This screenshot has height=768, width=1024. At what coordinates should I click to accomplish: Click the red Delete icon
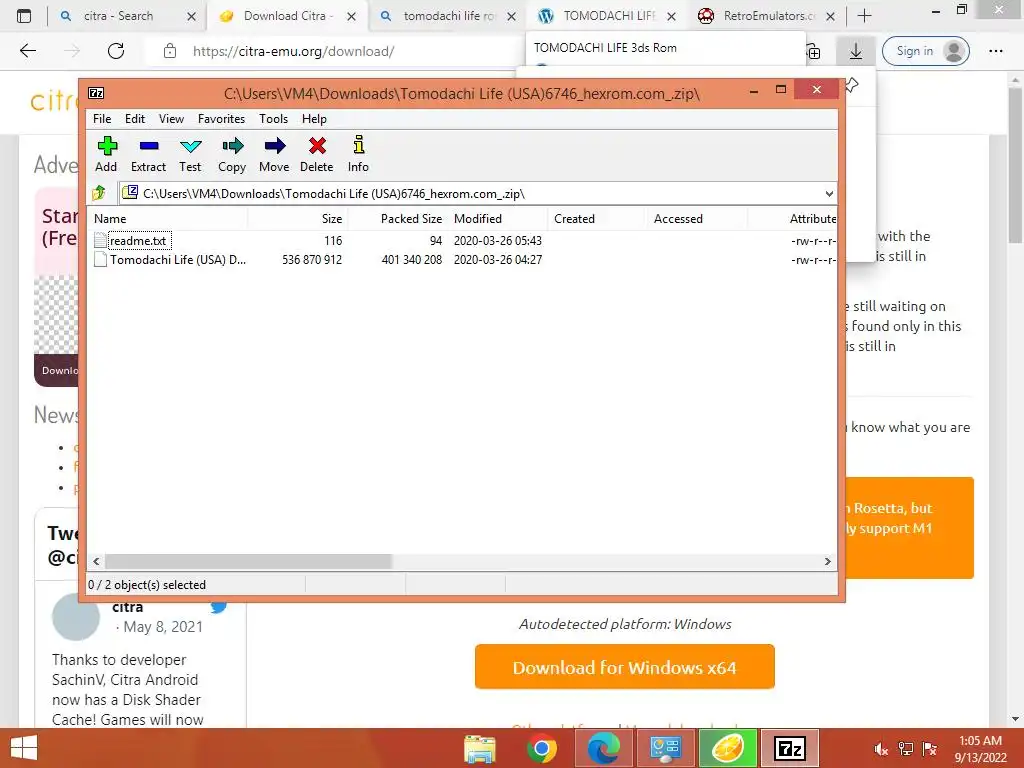(x=317, y=155)
